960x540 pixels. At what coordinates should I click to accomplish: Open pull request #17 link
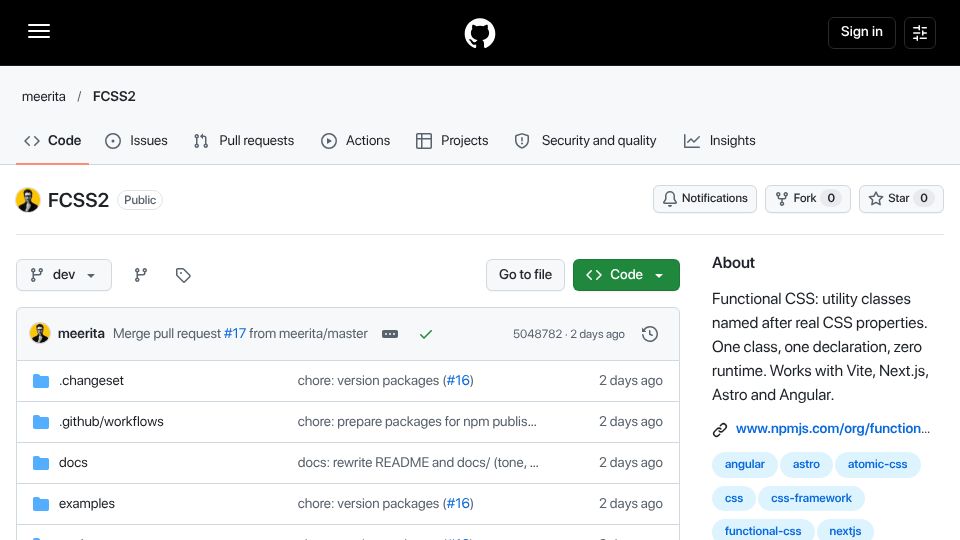(x=234, y=334)
